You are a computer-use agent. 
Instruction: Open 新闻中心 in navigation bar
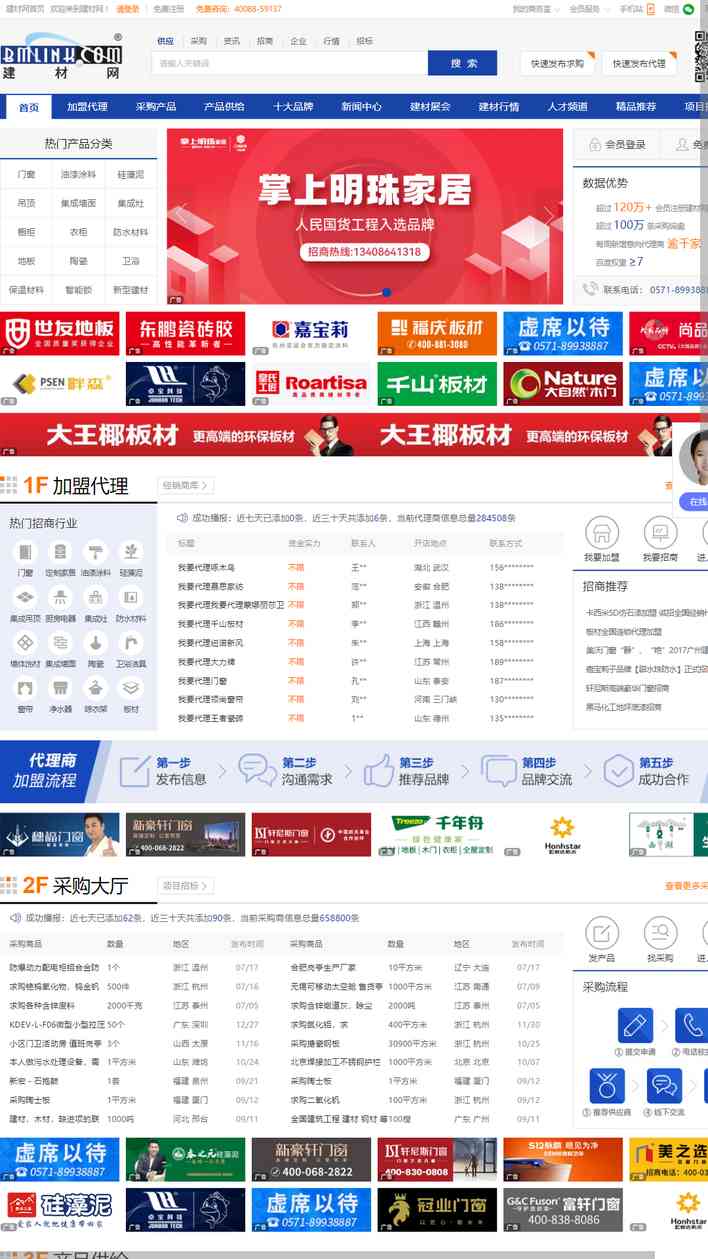pyautogui.click(x=361, y=107)
